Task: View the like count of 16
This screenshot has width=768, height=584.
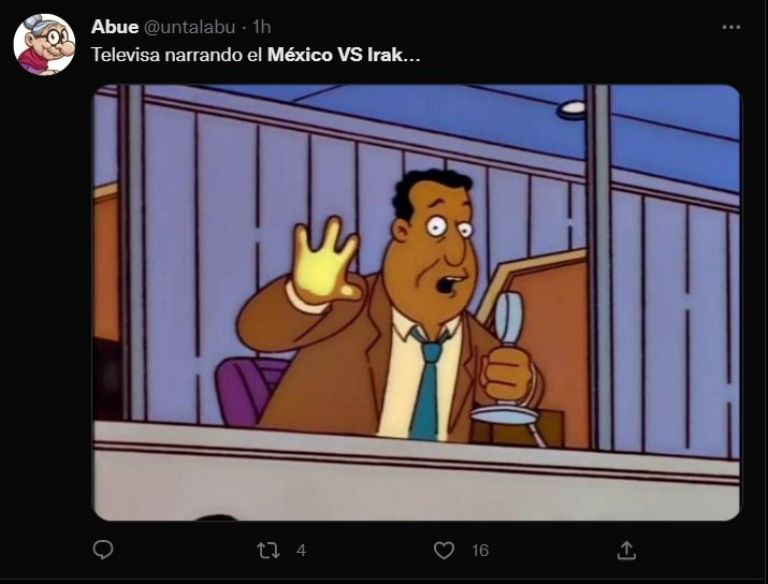Action: [x=480, y=551]
